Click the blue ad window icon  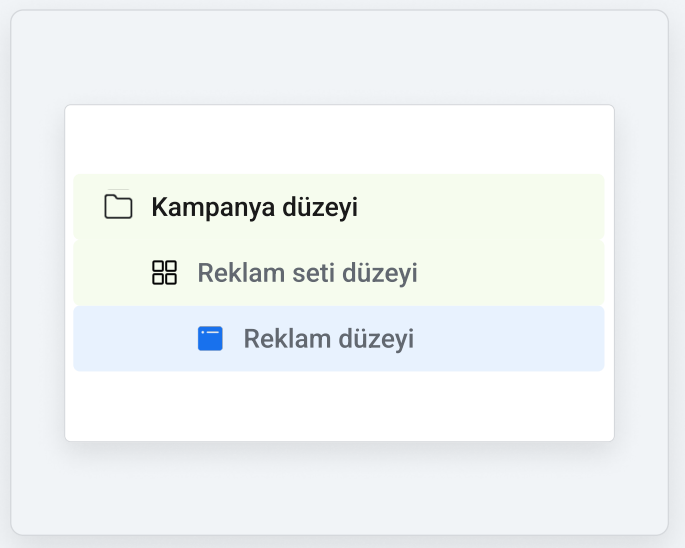(x=210, y=338)
